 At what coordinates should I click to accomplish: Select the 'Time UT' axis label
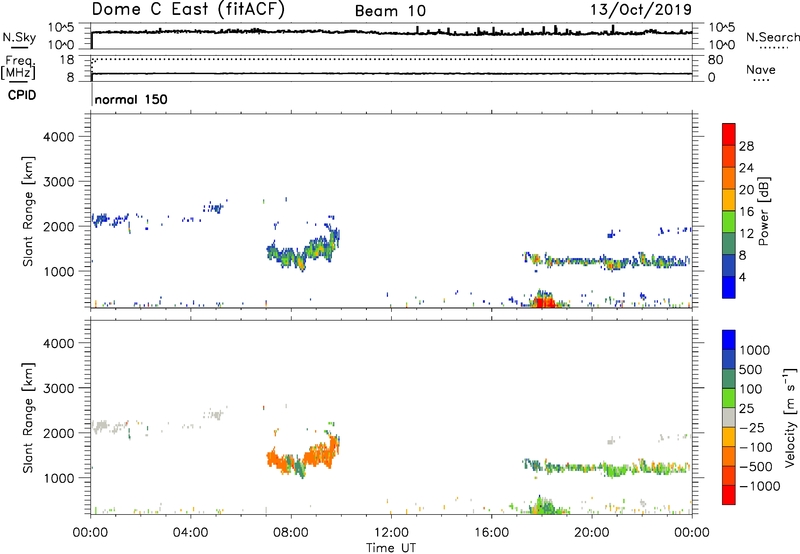coord(391,548)
